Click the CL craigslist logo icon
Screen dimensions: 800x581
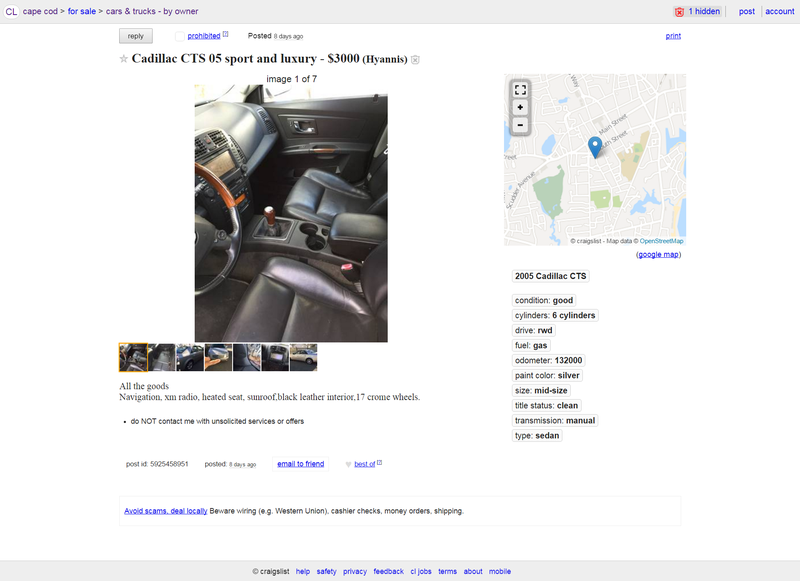(11, 11)
